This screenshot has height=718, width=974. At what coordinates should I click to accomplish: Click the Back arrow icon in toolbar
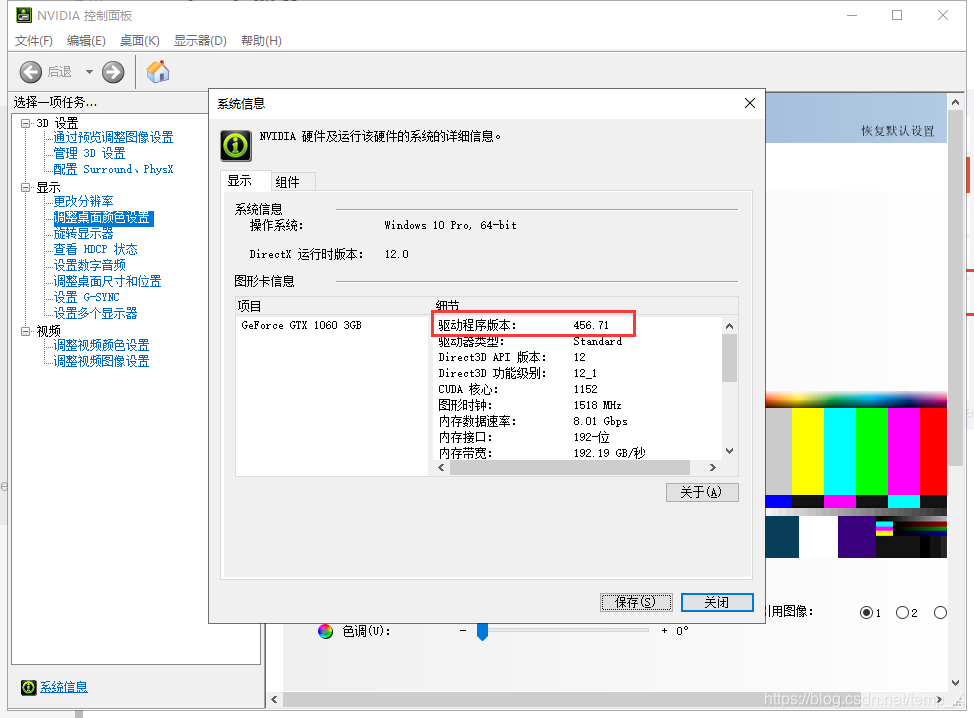coord(30,72)
